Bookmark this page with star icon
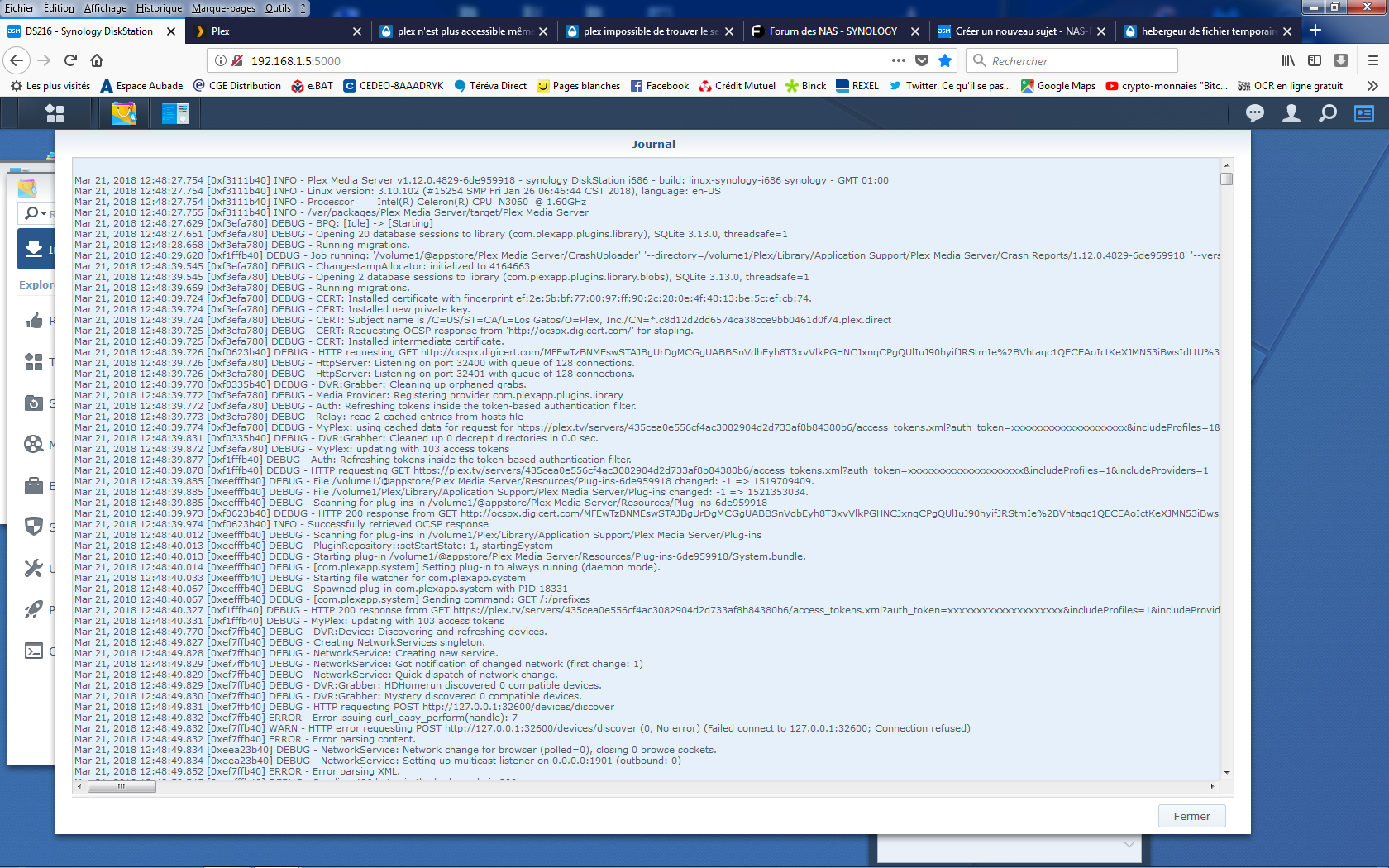Viewport: 1389px width, 868px height. coord(945,60)
